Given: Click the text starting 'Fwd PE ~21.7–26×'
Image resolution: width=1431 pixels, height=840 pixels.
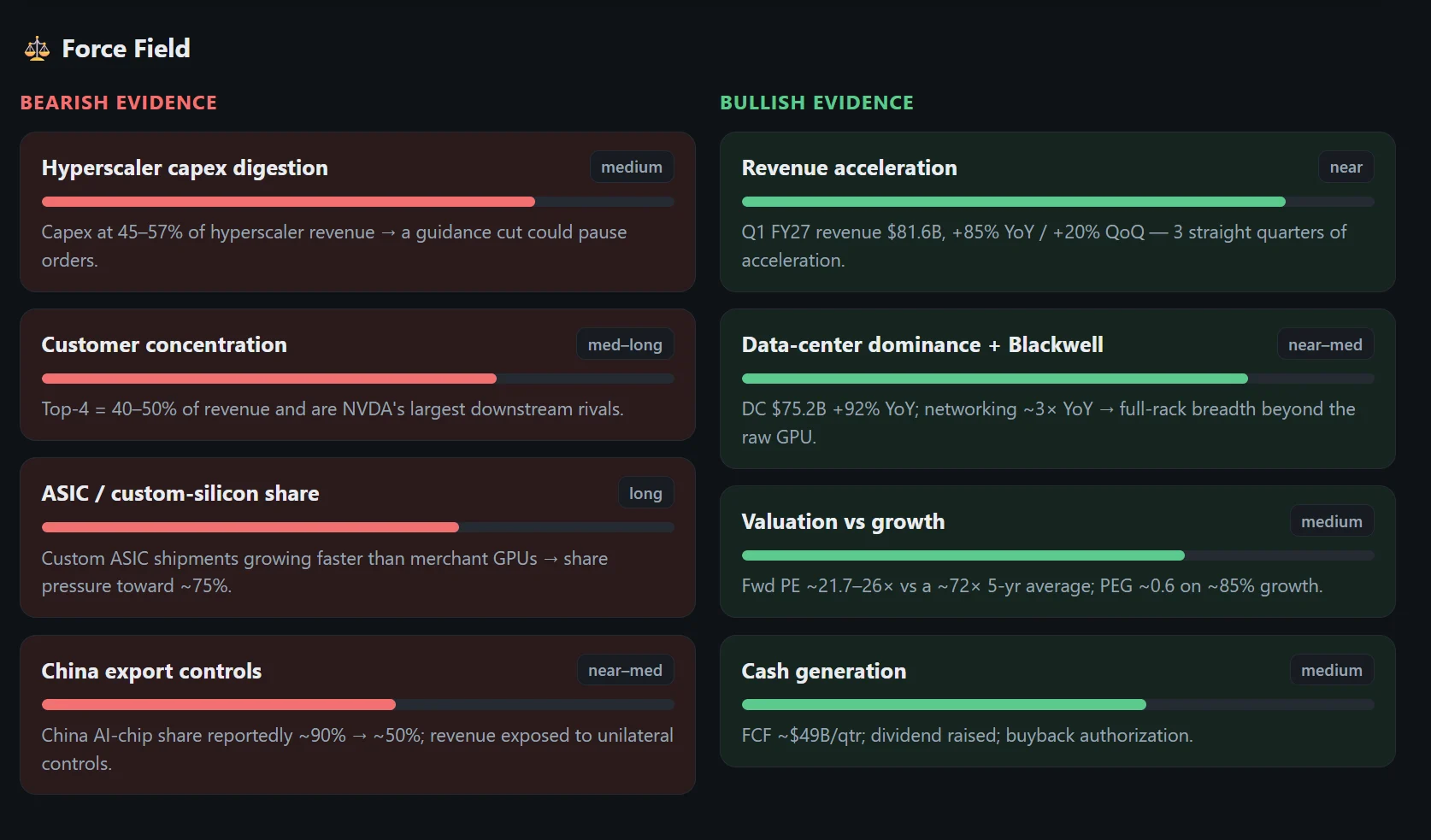Looking at the screenshot, I should pyautogui.click(x=1032, y=586).
